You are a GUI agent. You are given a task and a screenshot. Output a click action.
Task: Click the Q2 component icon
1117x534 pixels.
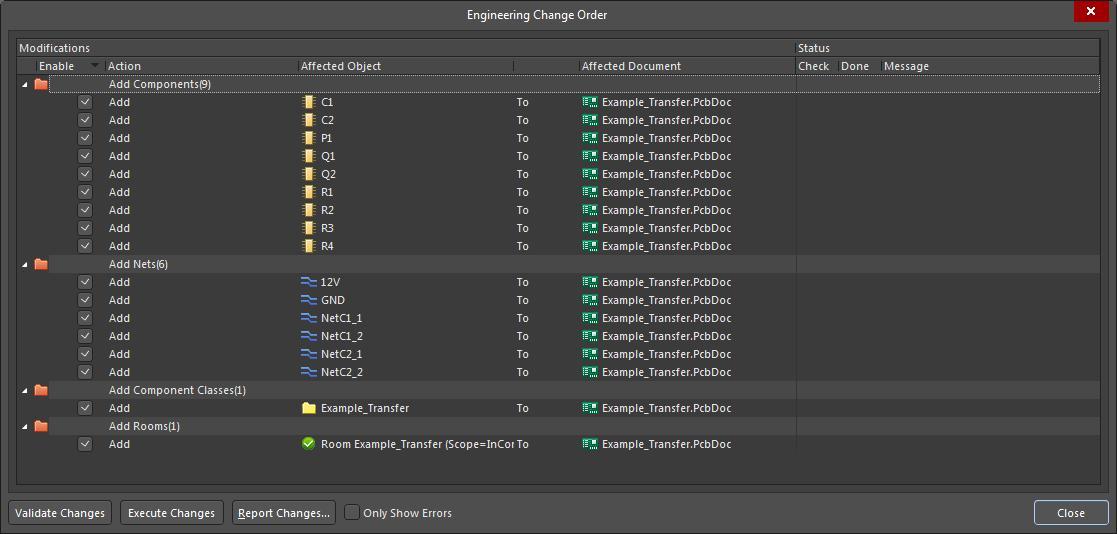[x=308, y=174]
